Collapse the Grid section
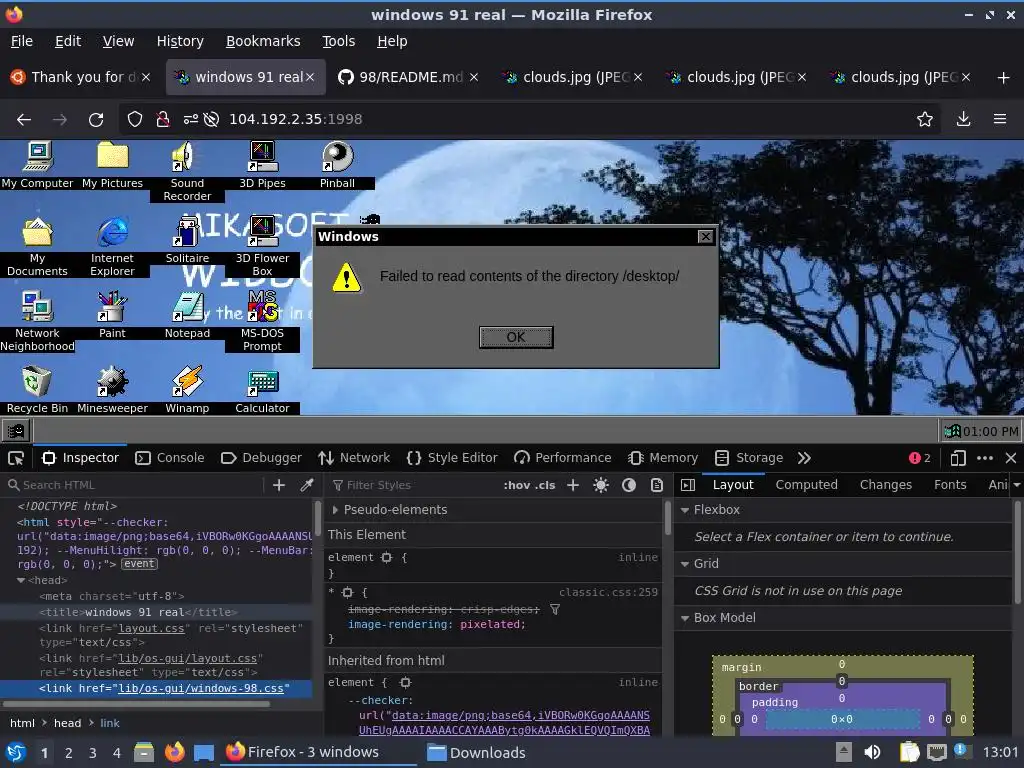The width and height of the screenshot is (1024, 768). click(685, 564)
